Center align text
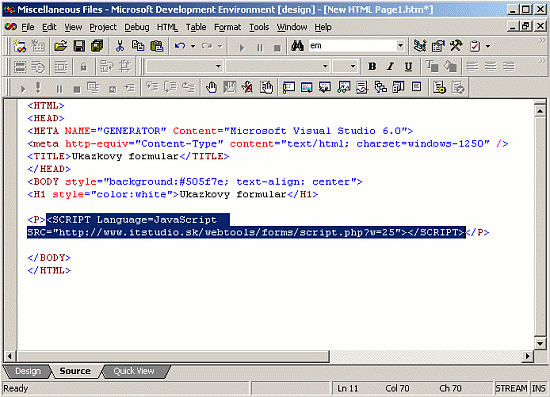Viewport: 550px width, 397px height. point(491,66)
